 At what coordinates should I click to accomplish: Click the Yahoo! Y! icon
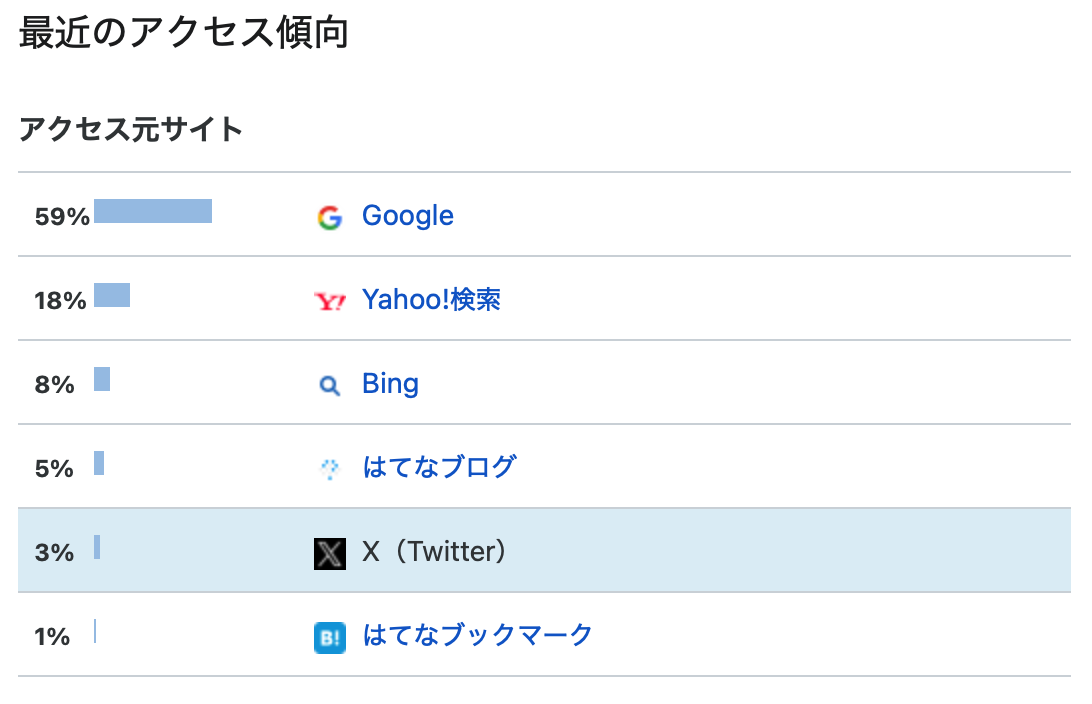click(x=330, y=302)
